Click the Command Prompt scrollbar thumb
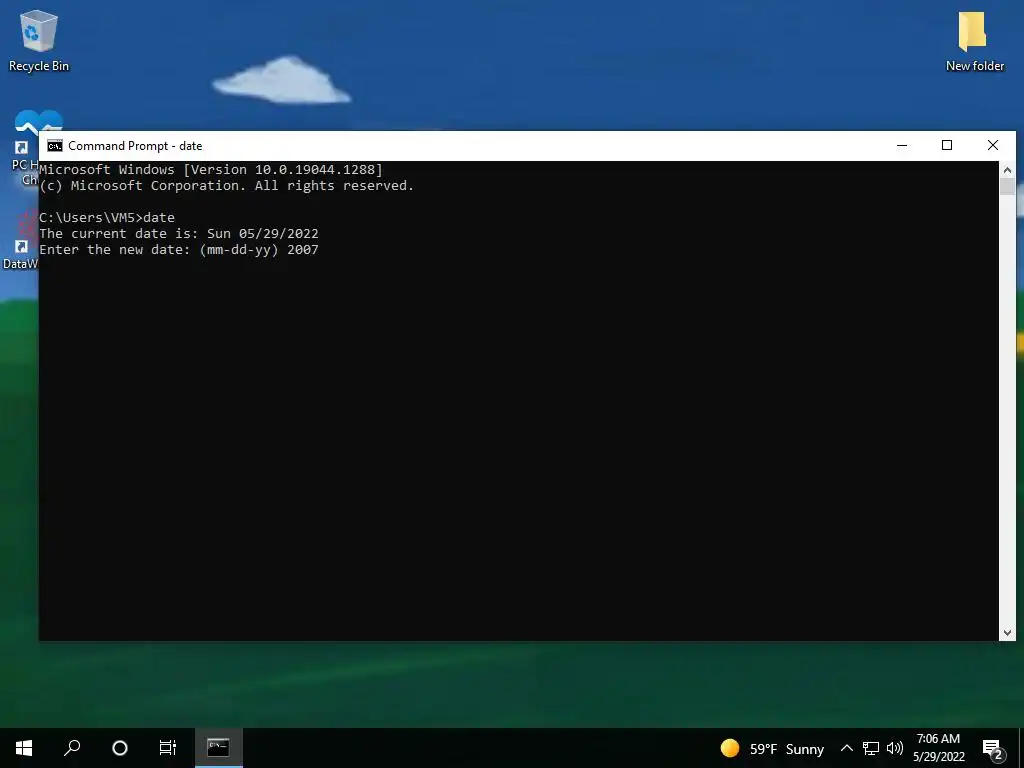 1007,187
